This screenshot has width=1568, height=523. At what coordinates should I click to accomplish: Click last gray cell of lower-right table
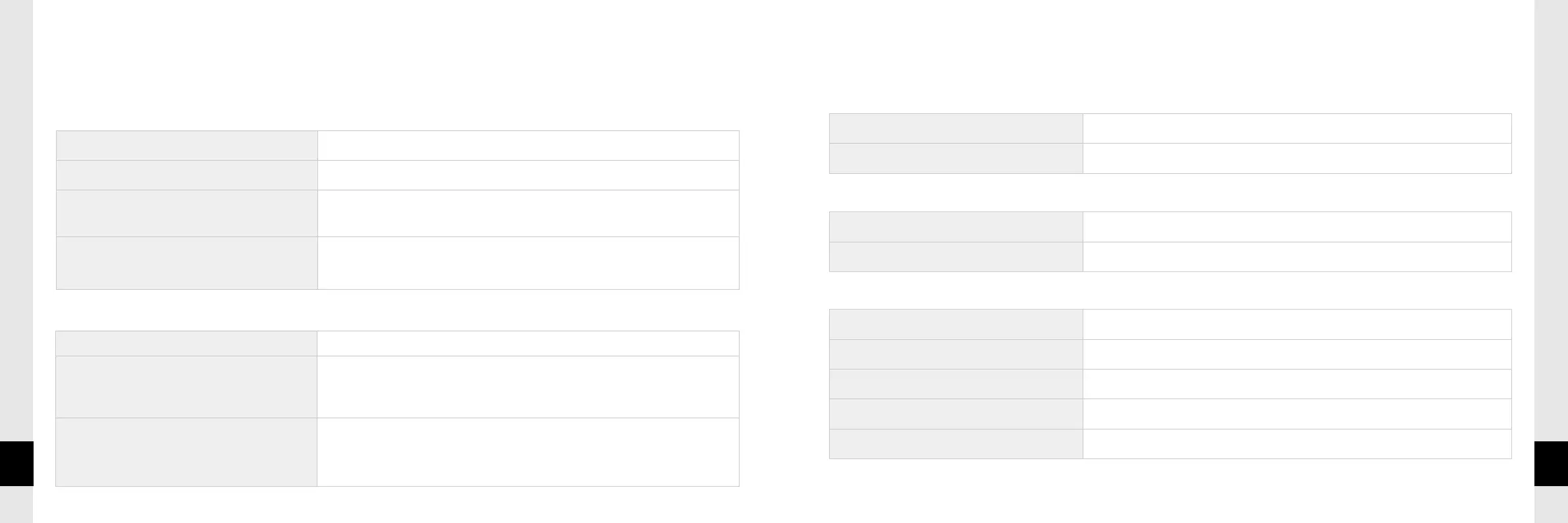pos(956,444)
